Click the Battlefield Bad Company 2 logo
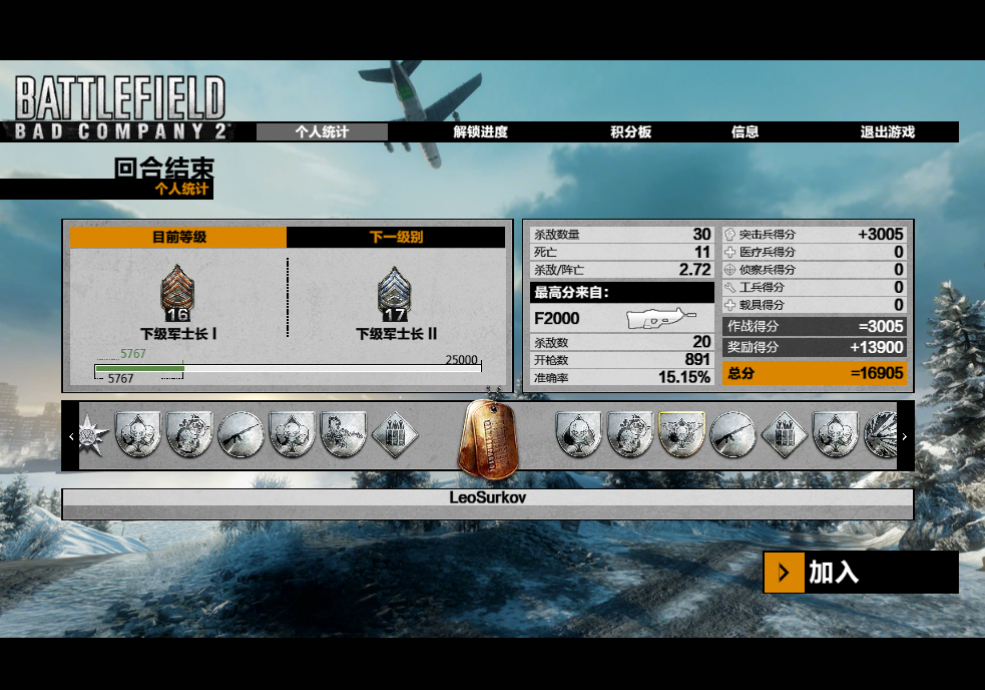Screen dimensions: 985x690 [x=120, y=107]
